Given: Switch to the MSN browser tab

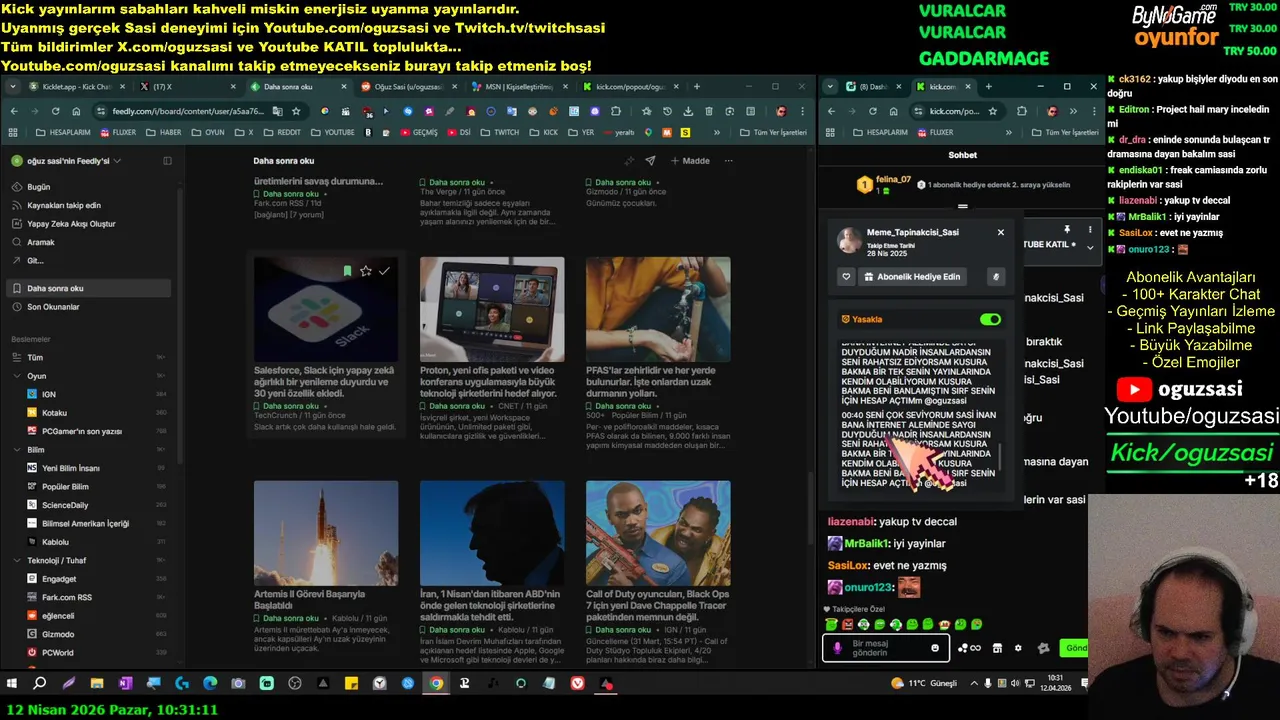Looking at the screenshot, I should (x=518, y=87).
